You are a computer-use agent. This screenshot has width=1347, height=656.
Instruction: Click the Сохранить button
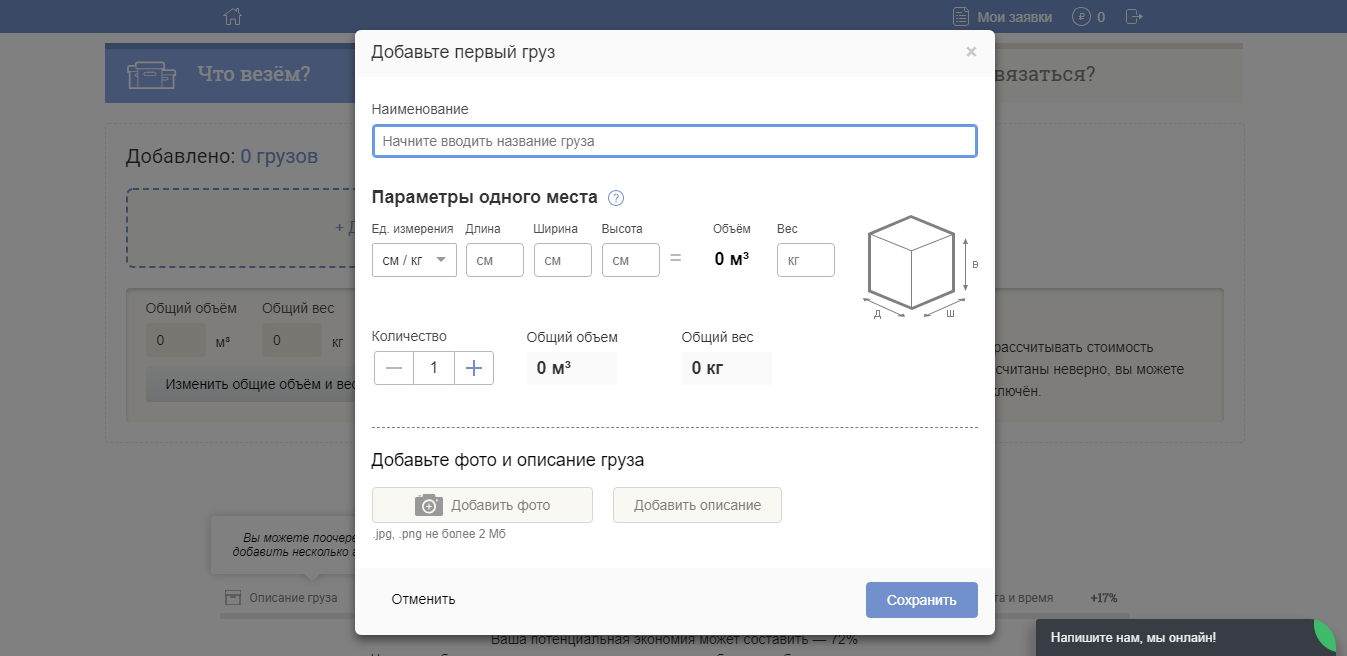[921, 600]
